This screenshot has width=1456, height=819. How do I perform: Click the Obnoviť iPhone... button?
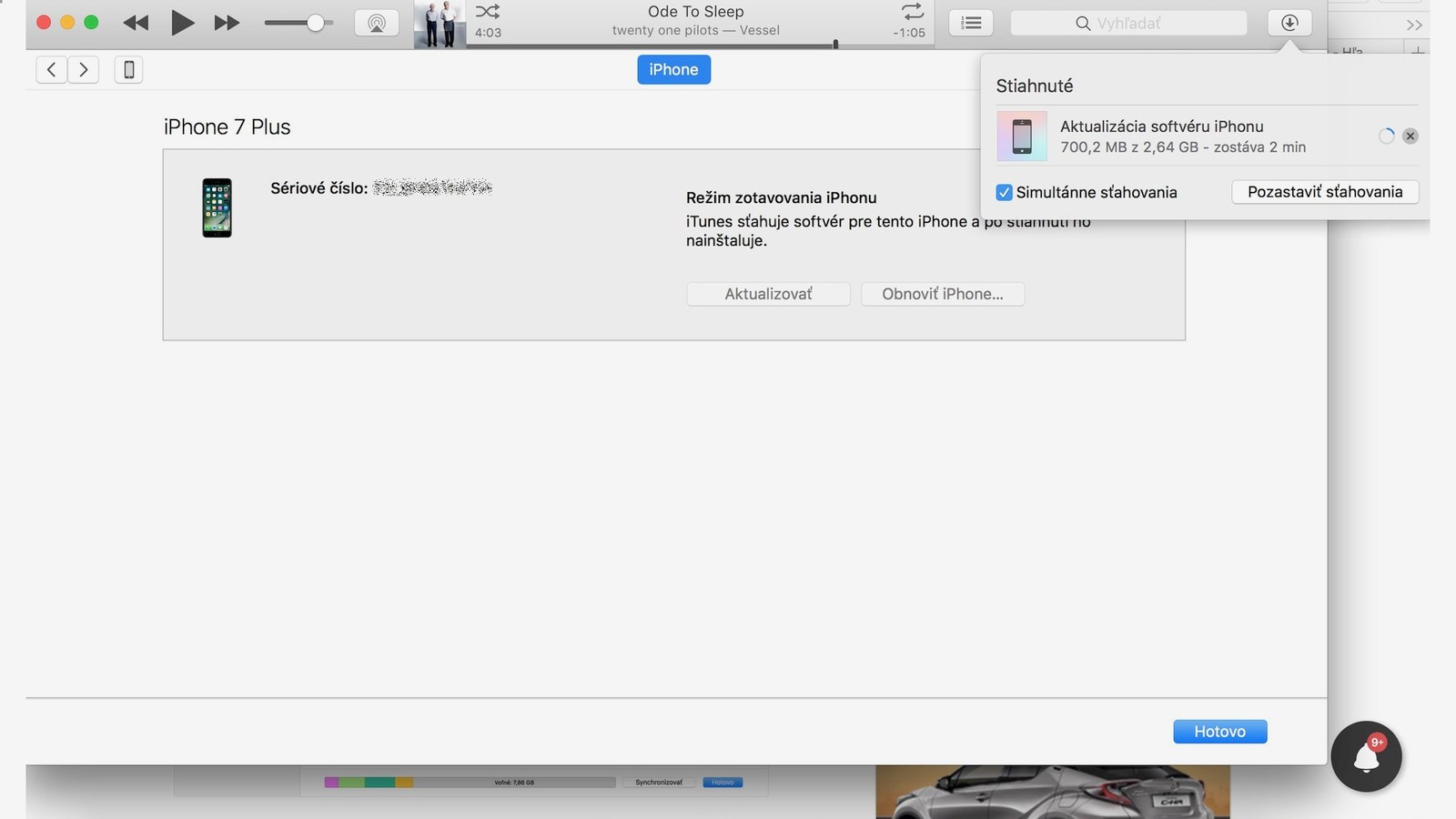click(x=942, y=294)
